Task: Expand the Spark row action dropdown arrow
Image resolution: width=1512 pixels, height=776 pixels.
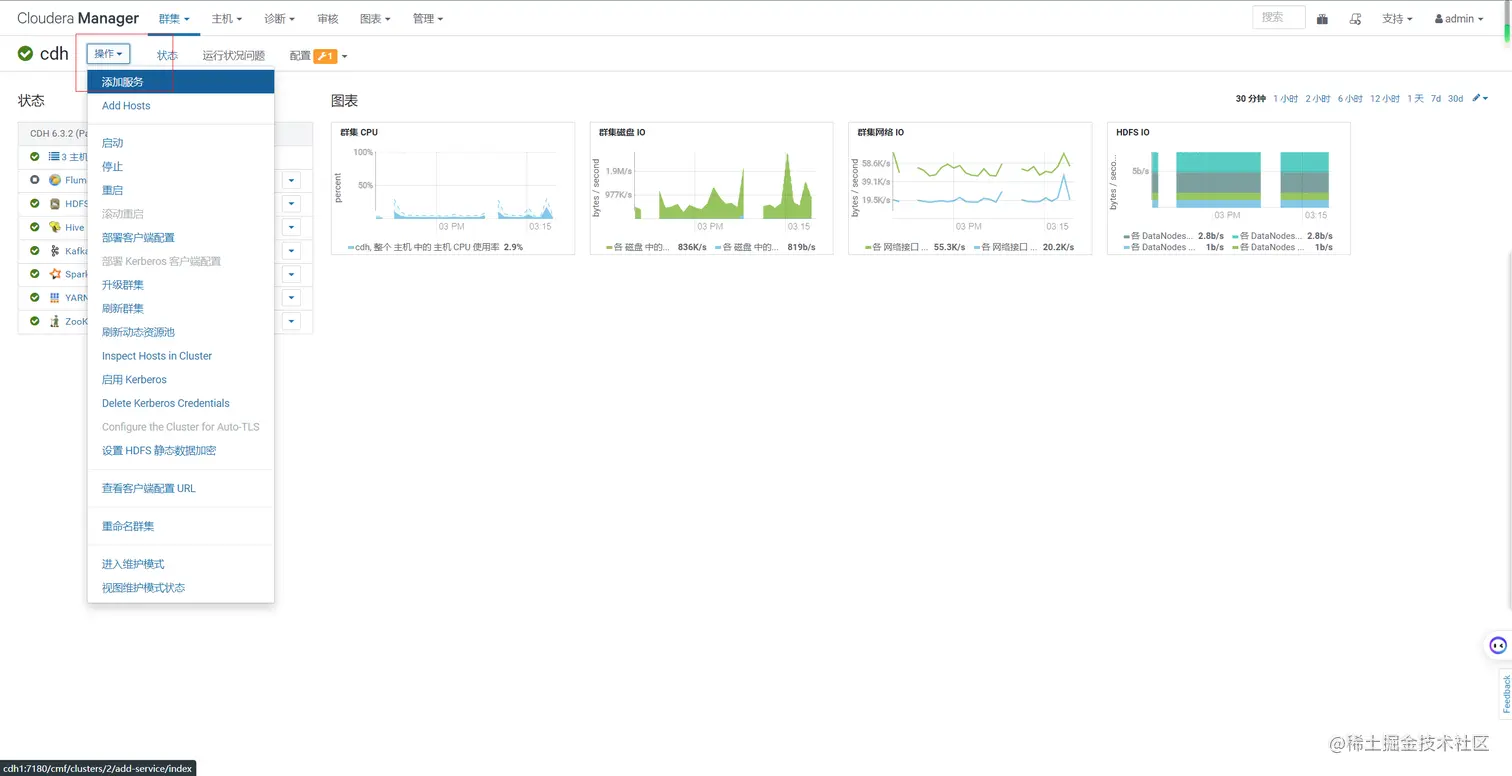Action: coord(291,274)
